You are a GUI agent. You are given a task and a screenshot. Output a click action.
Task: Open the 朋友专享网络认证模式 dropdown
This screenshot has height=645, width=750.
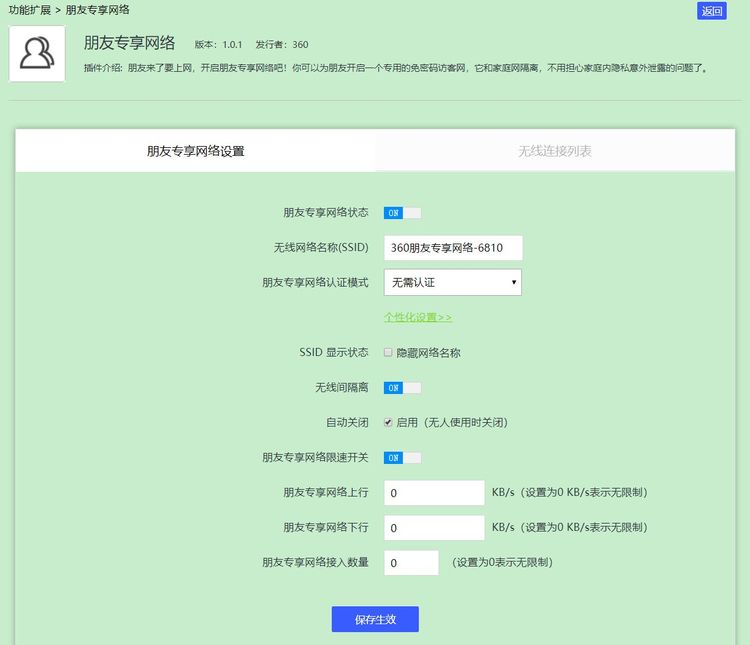coord(452,282)
